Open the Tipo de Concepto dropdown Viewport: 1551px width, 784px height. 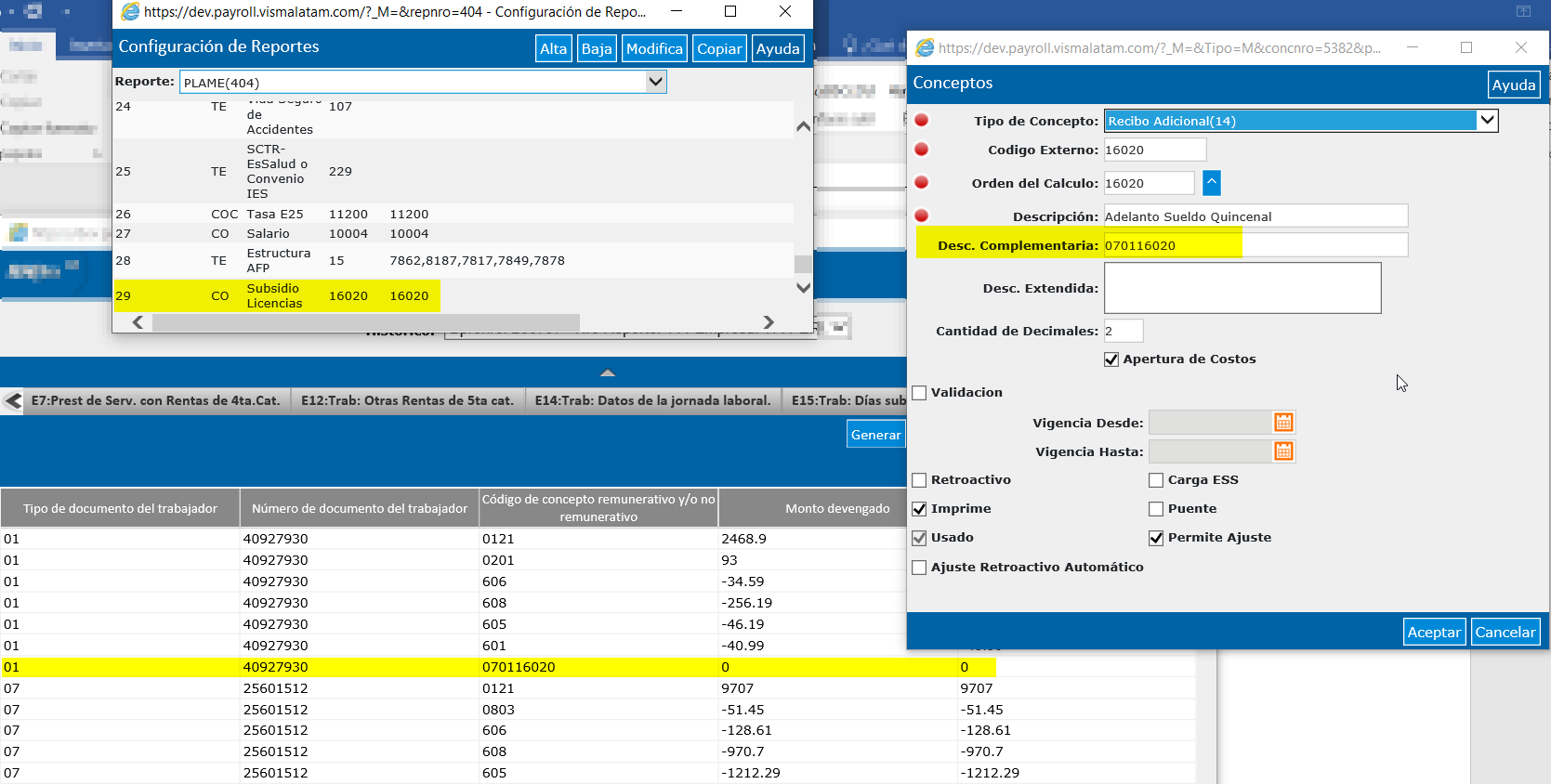click(1487, 120)
